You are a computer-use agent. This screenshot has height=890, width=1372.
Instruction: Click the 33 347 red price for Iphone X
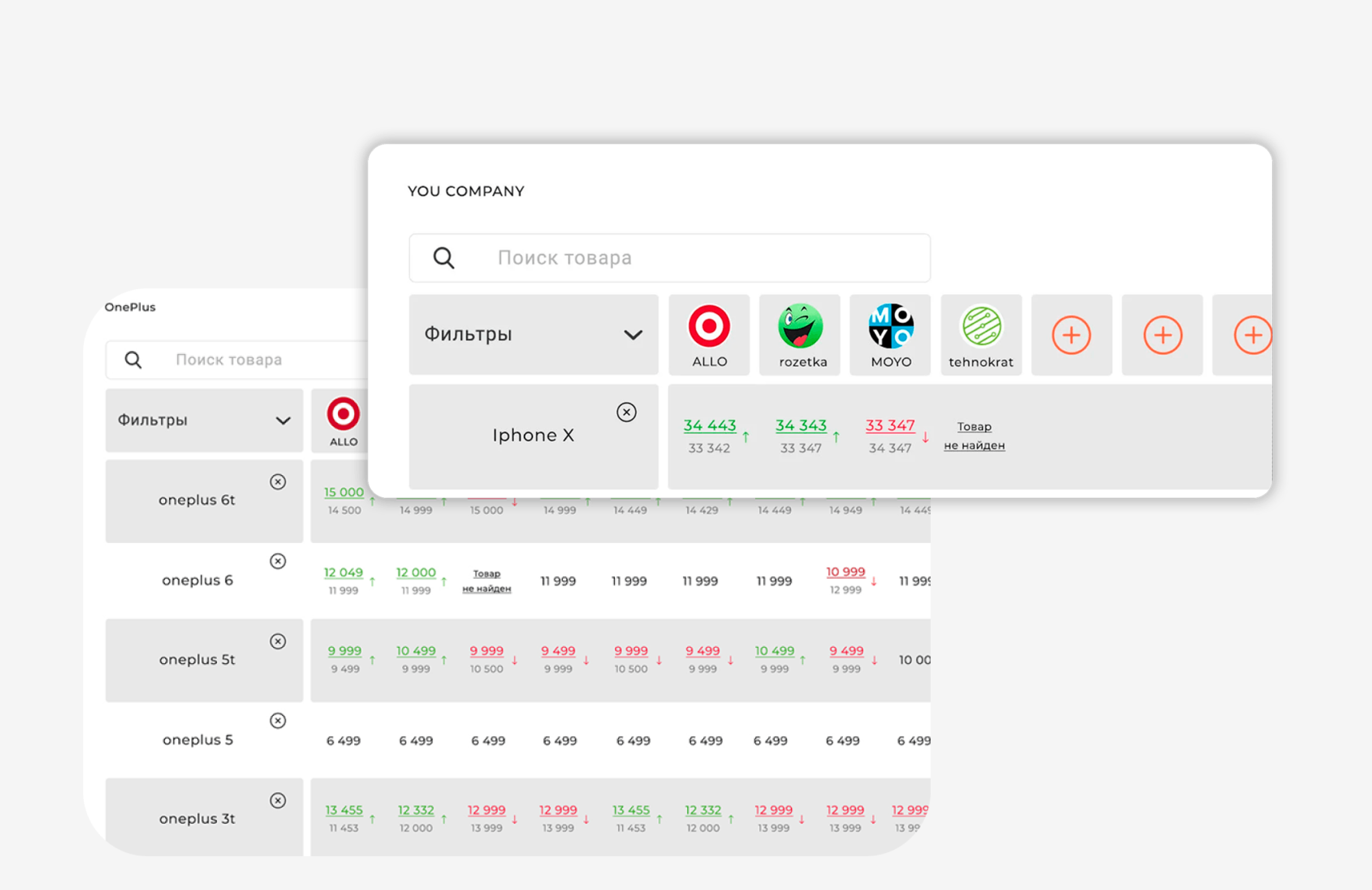[x=890, y=426]
